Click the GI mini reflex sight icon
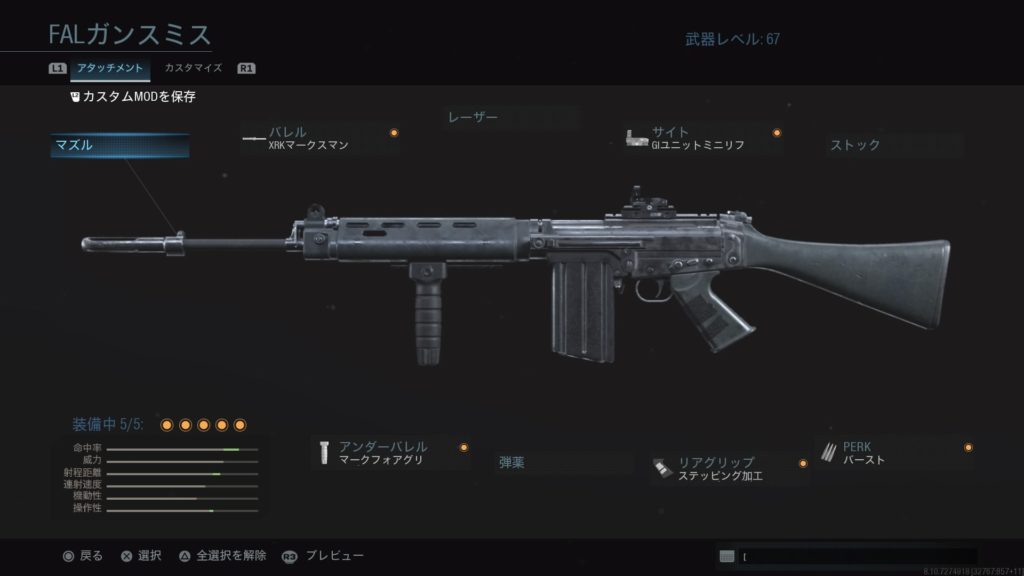The image size is (1024, 576). pos(636,138)
